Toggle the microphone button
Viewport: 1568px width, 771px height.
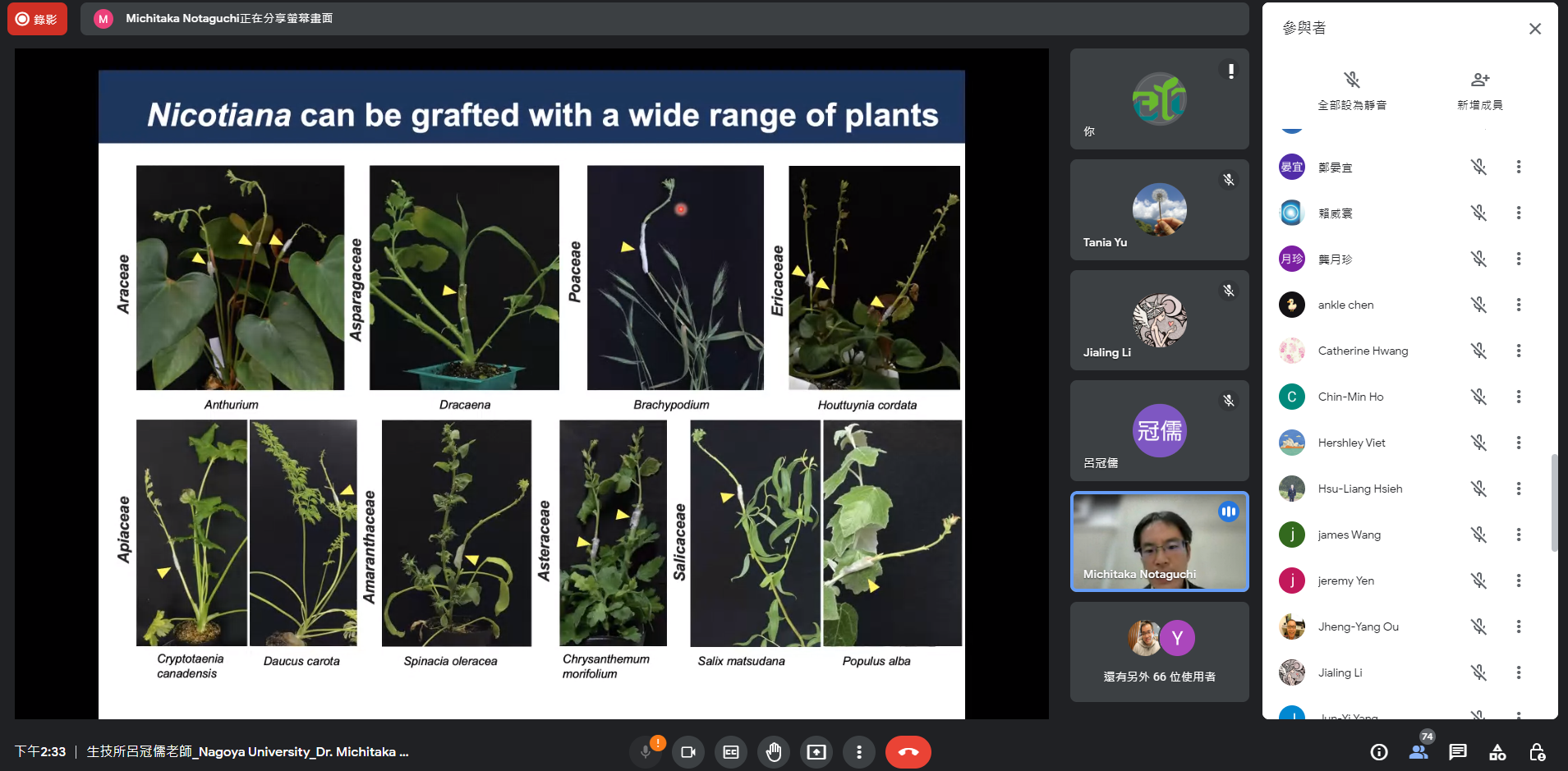pyautogui.click(x=646, y=752)
